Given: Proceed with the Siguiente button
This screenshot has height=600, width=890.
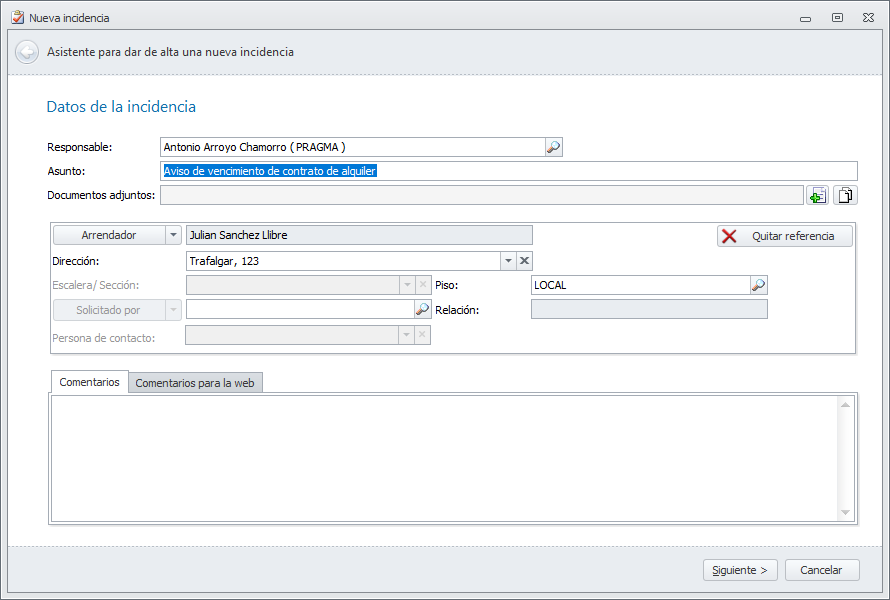Looking at the screenshot, I should coord(740,570).
